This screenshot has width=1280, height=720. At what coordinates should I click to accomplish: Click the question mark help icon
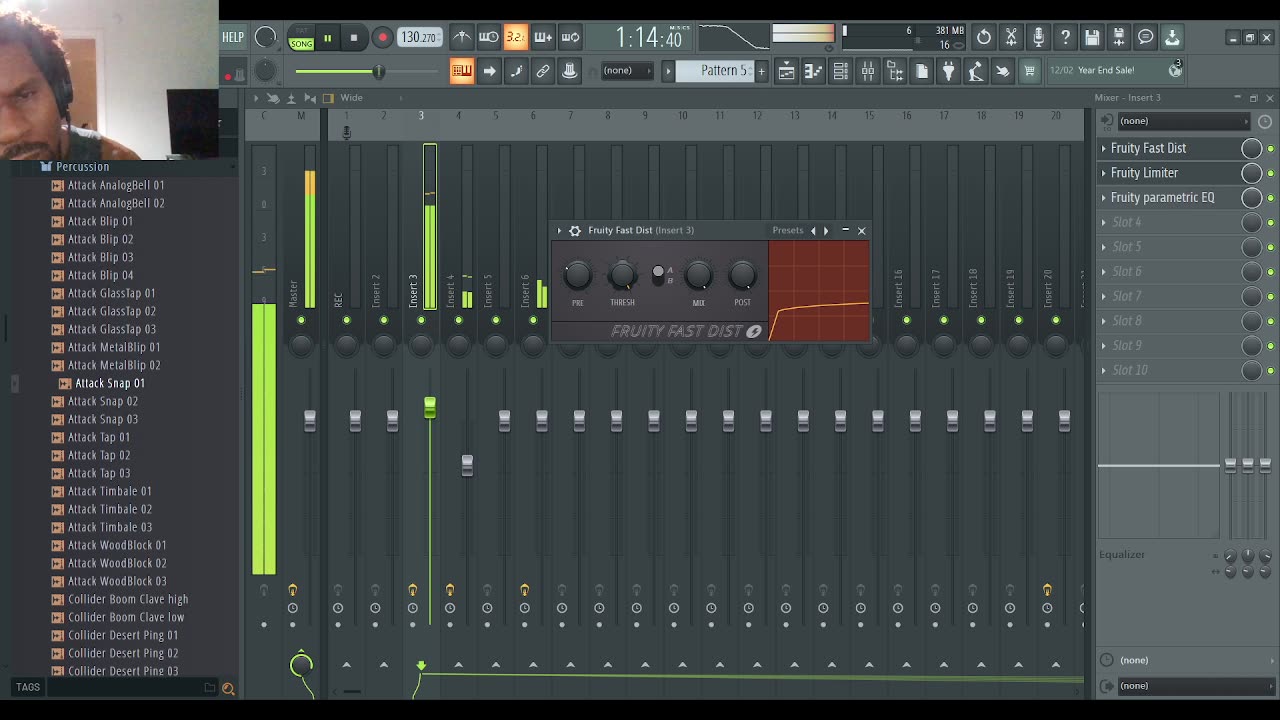pyautogui.click(x=1065, y=38)
